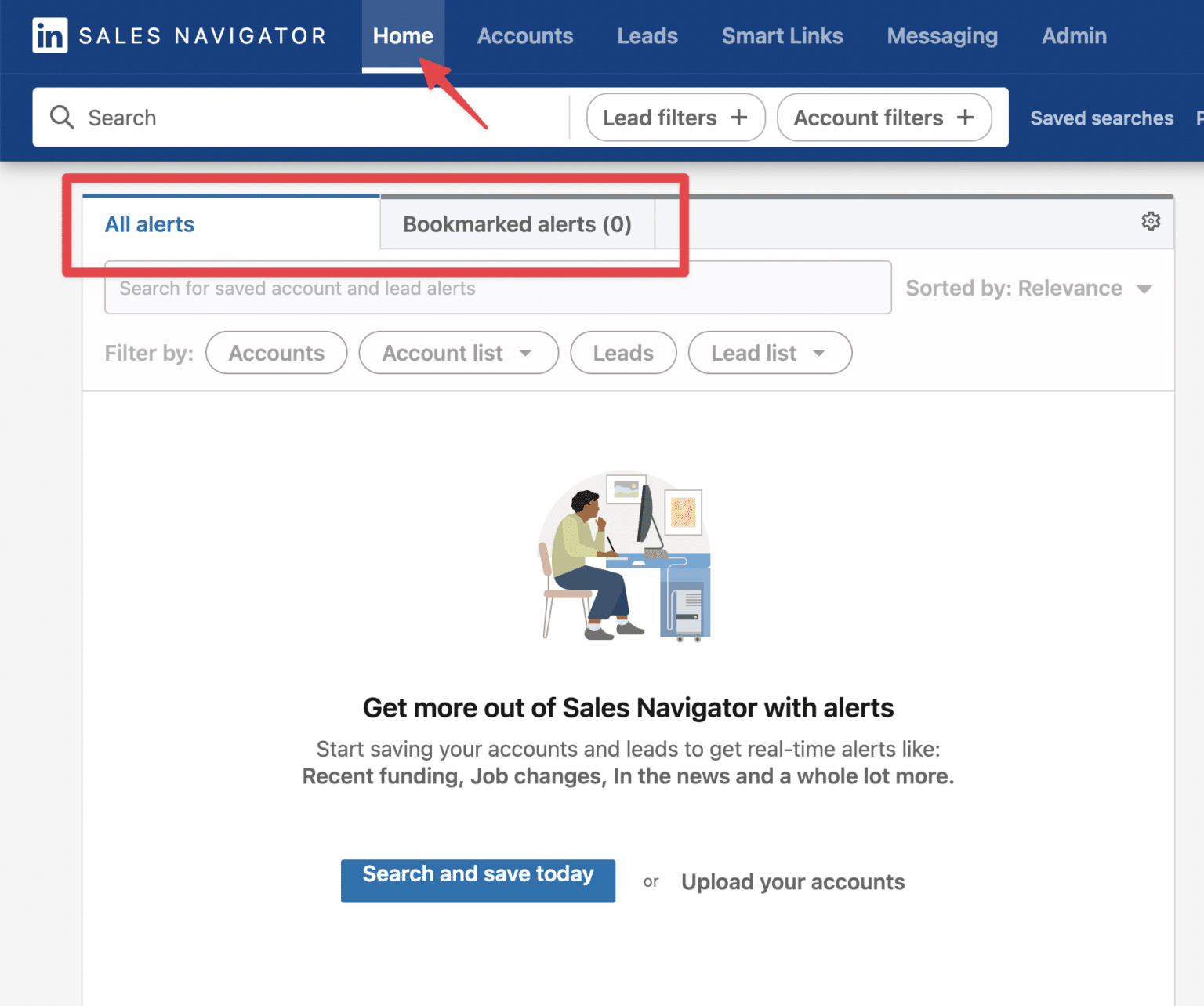Navigate to the Admin section
The width and height of the screenshot is (1204, 1006).
coord(1074,35)
